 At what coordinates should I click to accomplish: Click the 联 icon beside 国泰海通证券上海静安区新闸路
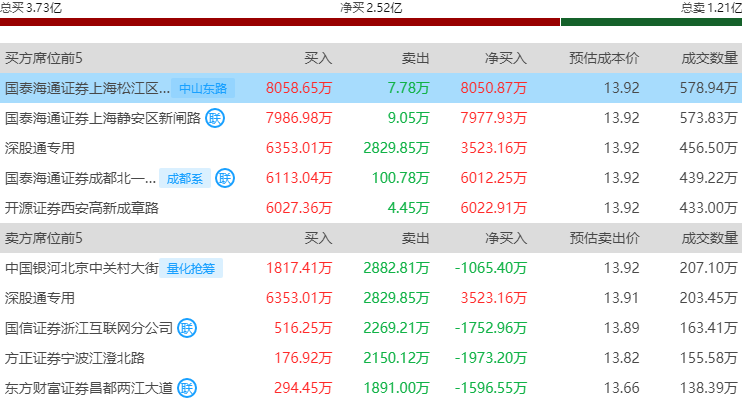215,118
